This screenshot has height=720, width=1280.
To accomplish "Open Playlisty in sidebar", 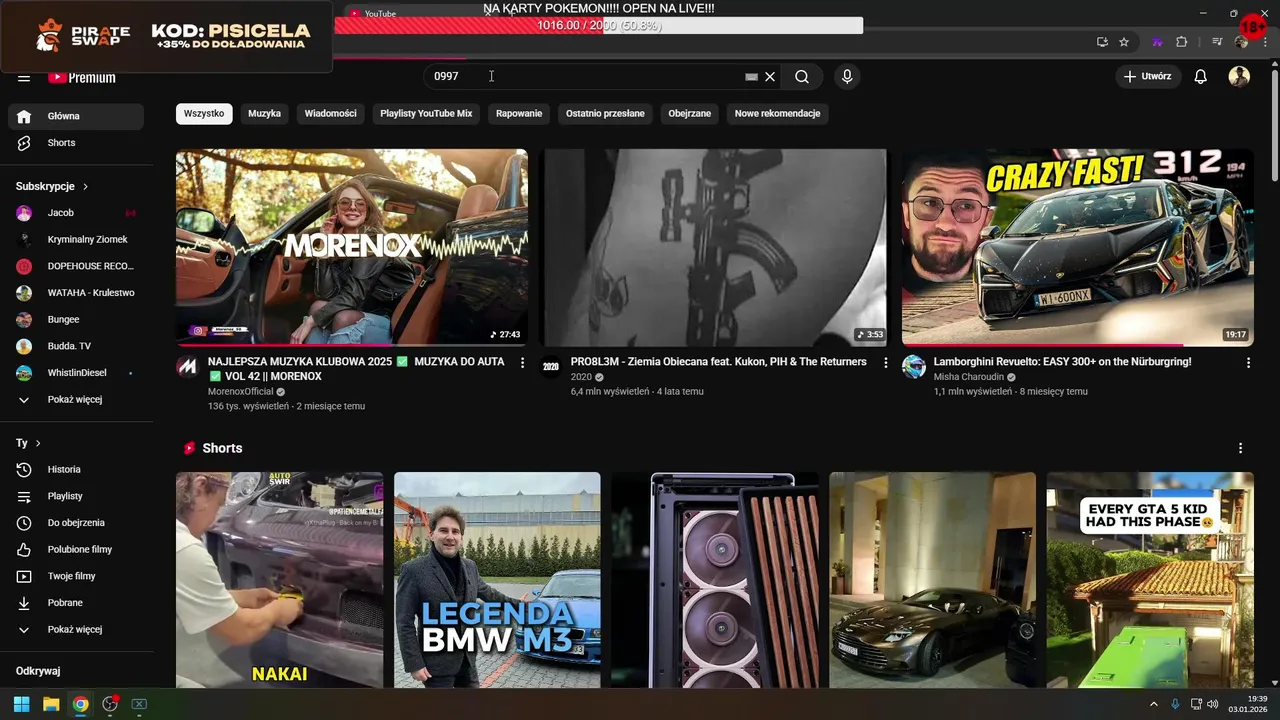I will (x=76, y=496).
